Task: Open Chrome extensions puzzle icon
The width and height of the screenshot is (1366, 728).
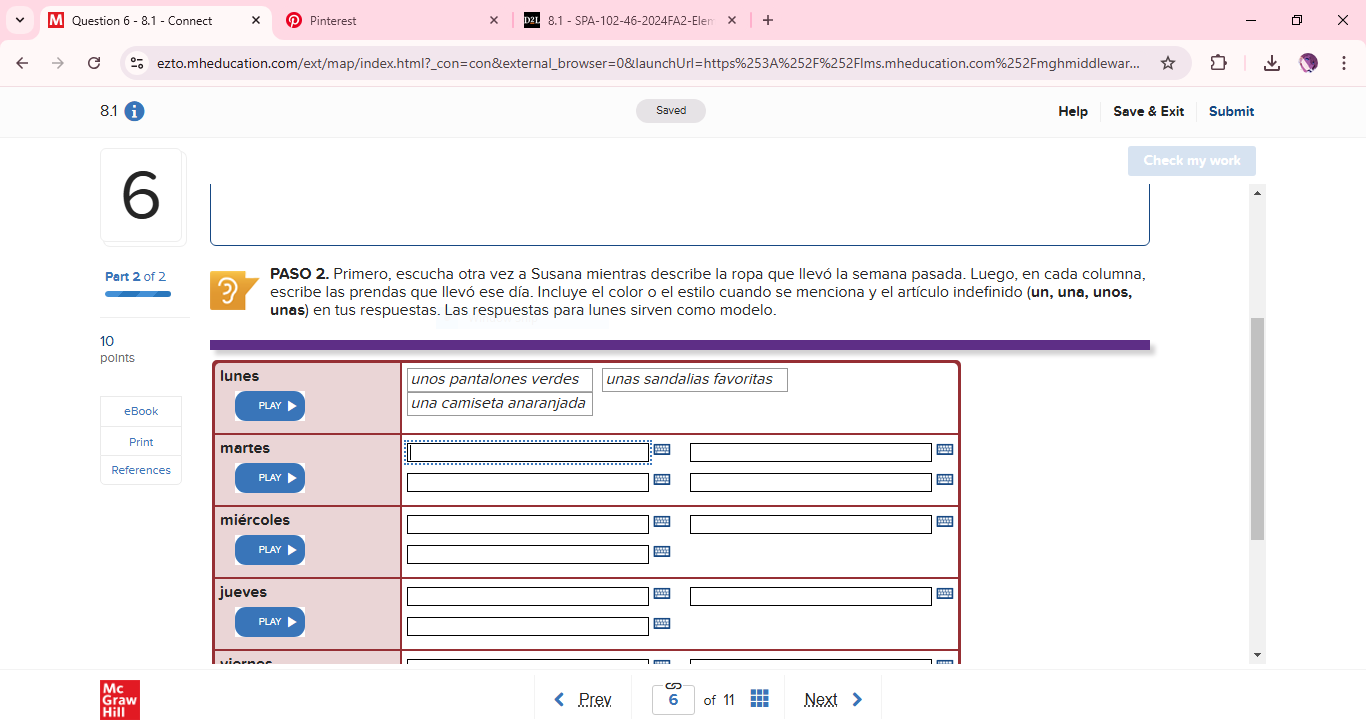Action: (1218, 63)
